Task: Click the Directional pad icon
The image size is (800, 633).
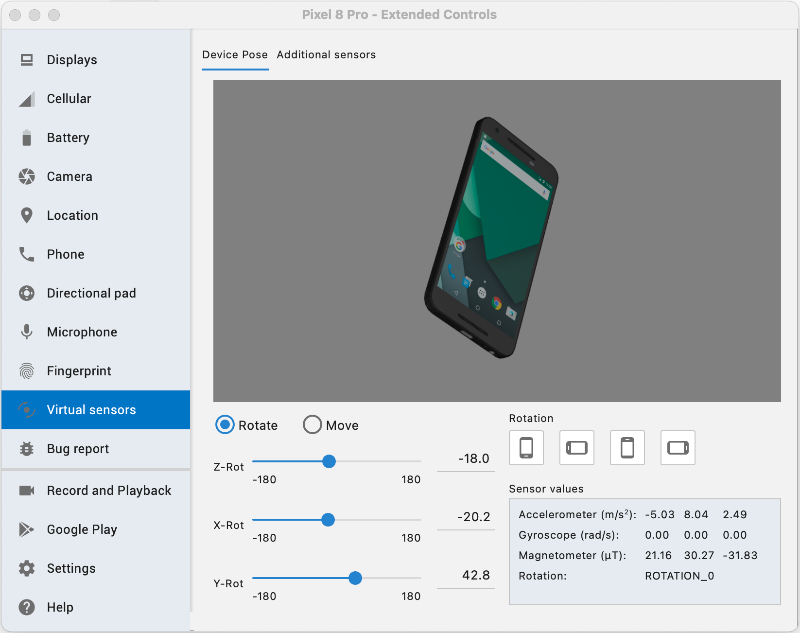Action: tap(27, 293)
